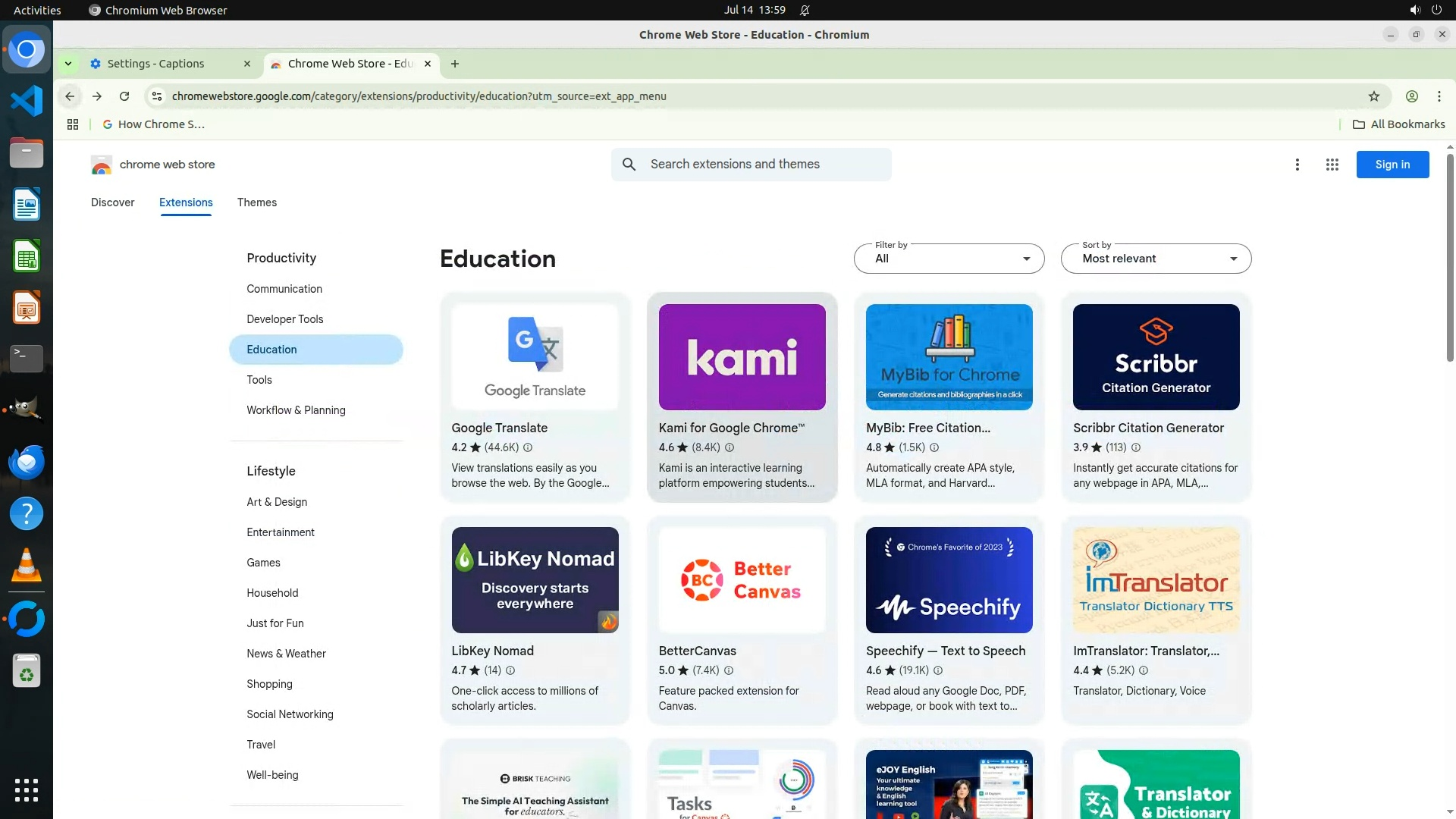Open the Developer Tools category link
Screen dimensions: 1456x819
tap(284, 319)
